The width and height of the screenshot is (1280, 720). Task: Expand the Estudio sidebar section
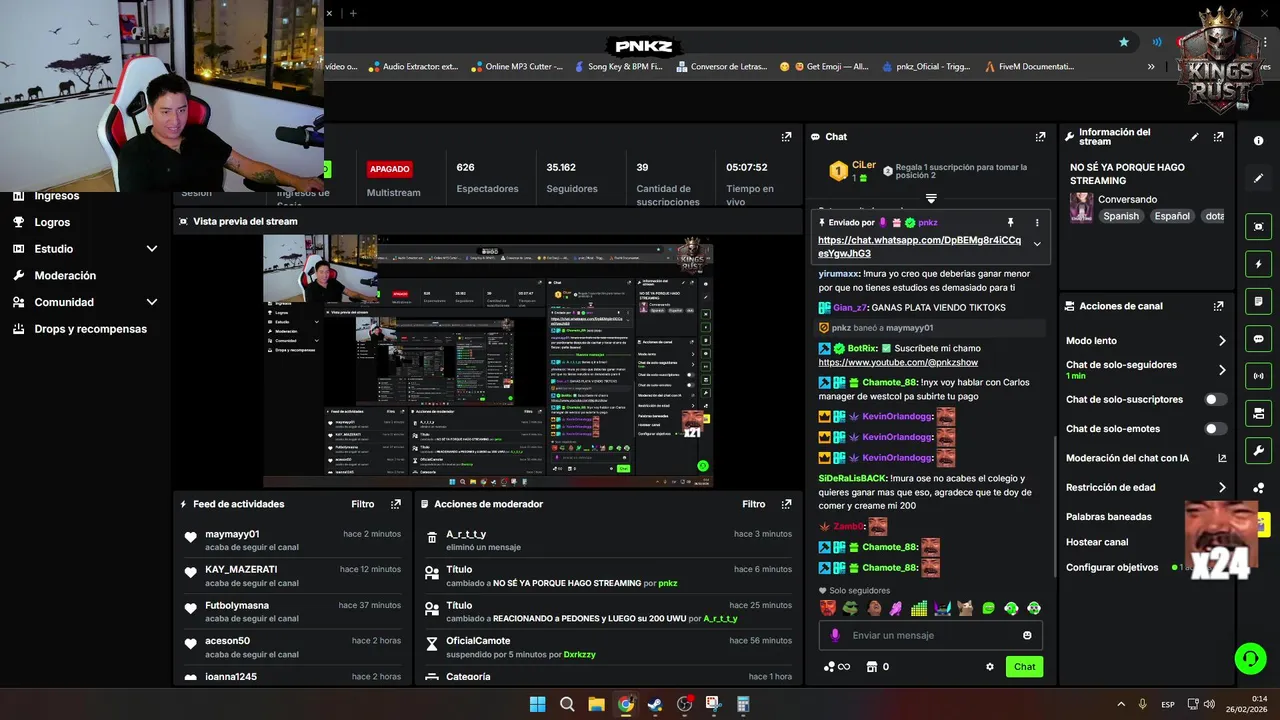point(152,249)
